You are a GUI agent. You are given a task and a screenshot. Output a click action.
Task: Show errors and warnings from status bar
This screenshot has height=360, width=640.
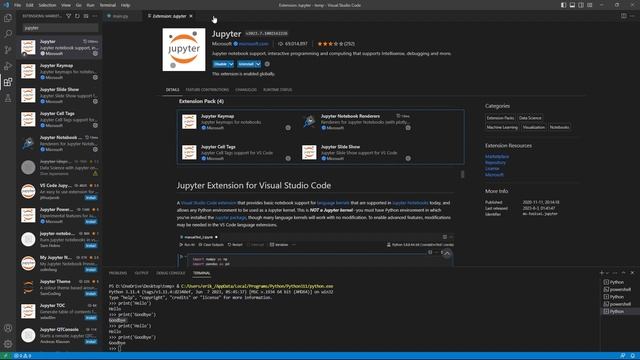tap(23, 356)
